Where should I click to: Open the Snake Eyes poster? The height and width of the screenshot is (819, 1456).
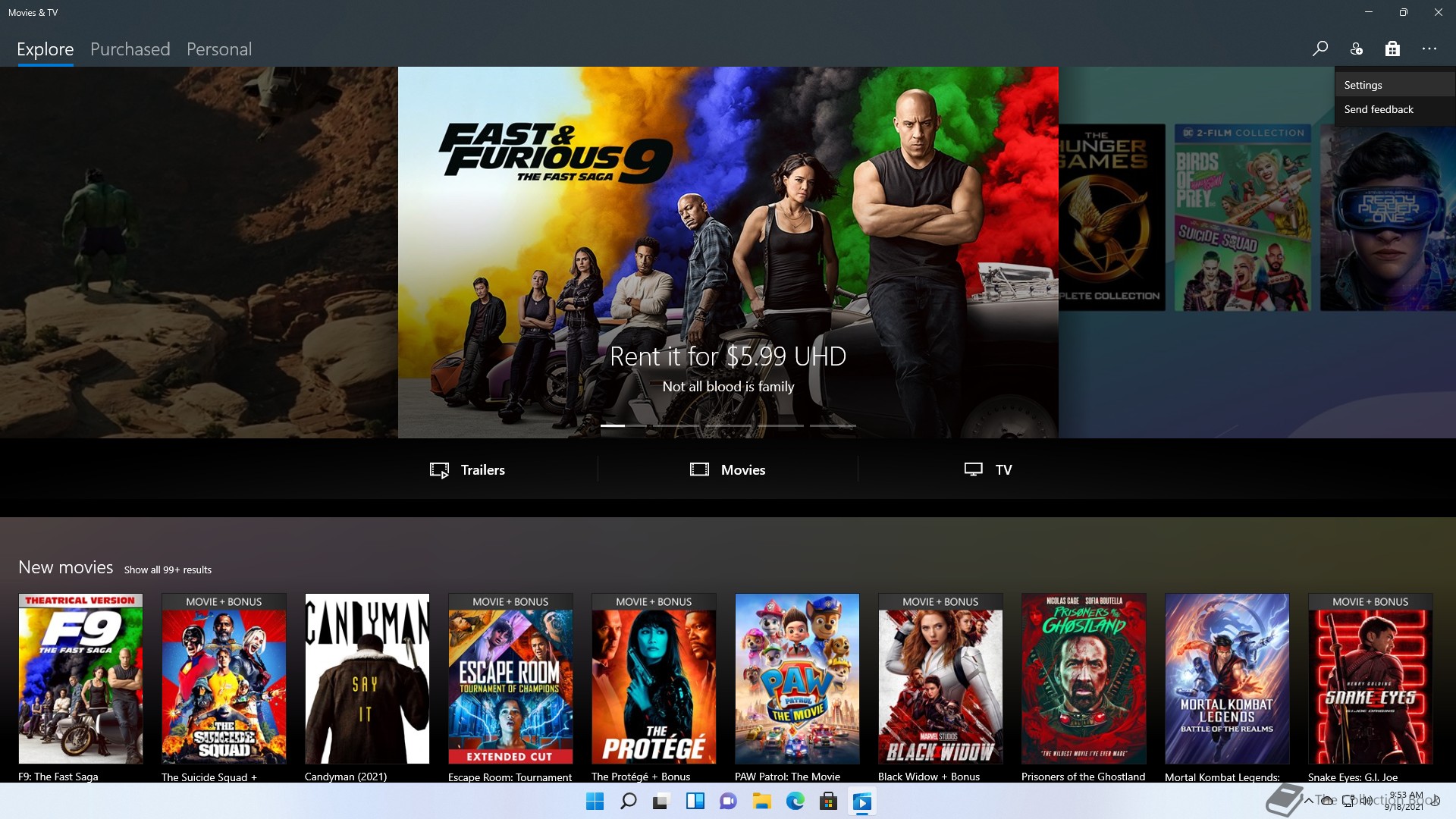(x=1370, y=679)
